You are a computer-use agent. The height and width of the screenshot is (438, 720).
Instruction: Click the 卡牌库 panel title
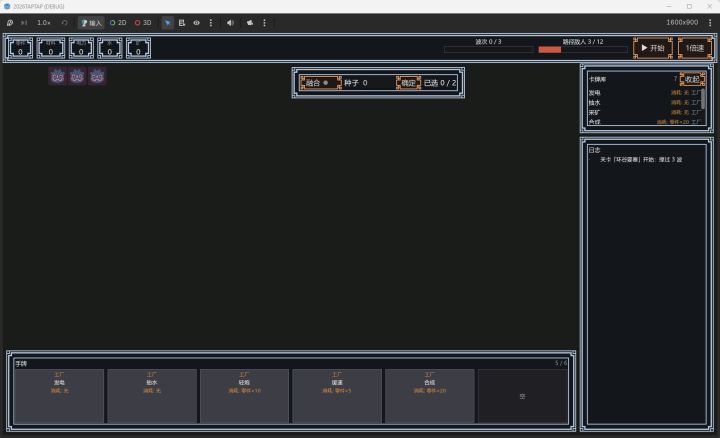click(x=597, y=79)
